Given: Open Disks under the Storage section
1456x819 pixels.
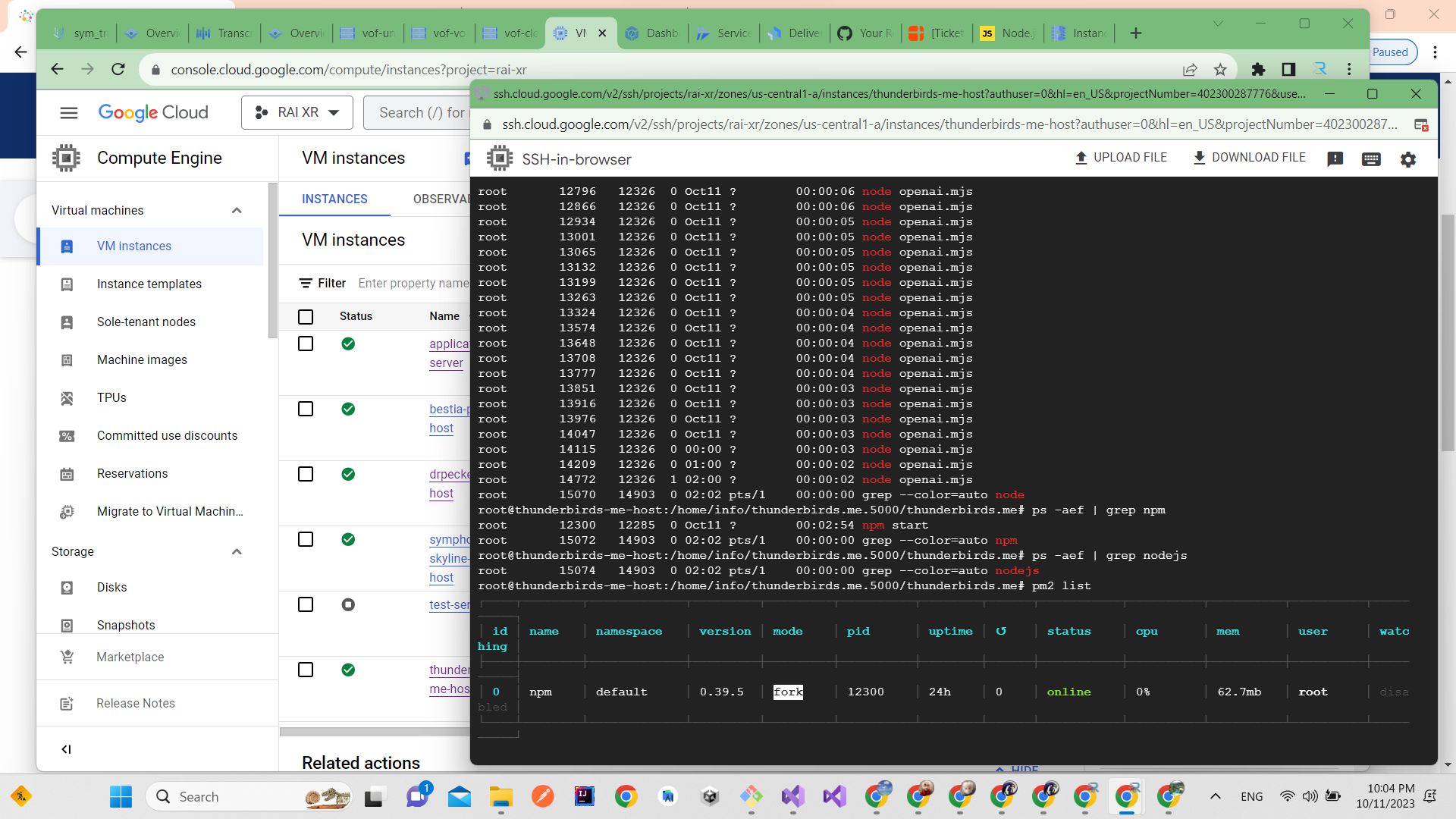Looking at the screenshot, I should 112,587.
